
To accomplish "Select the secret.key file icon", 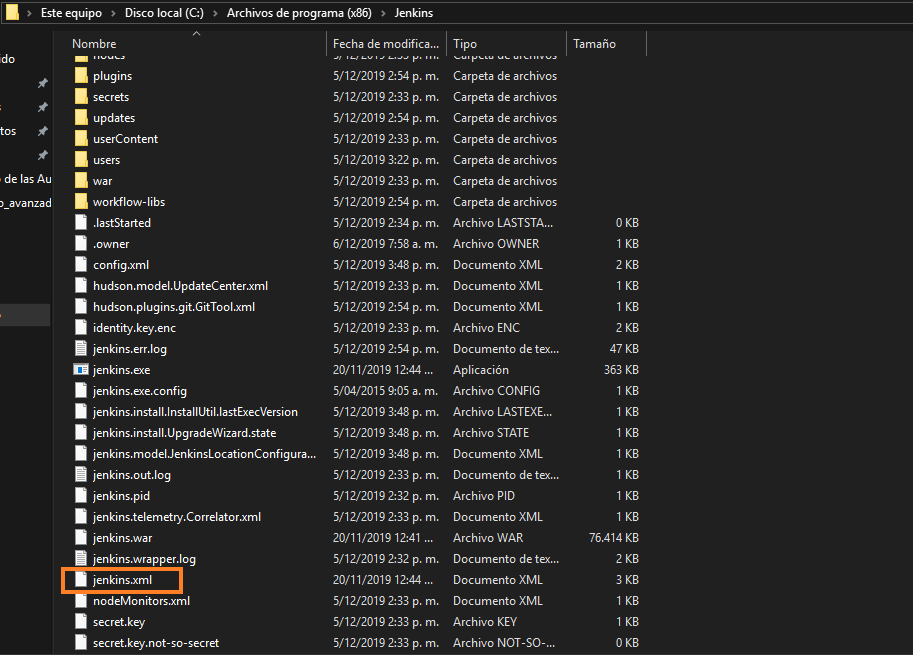I will 81,622.
